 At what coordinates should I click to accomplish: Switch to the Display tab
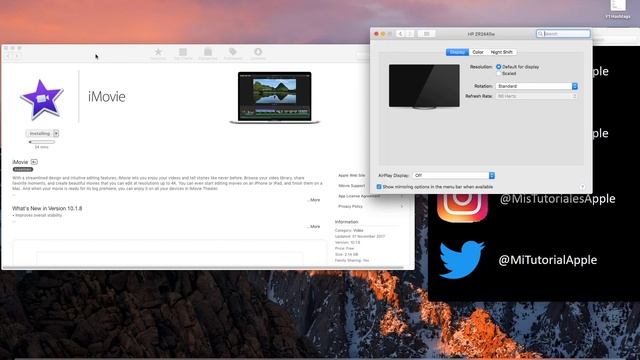tap(457, 52)
